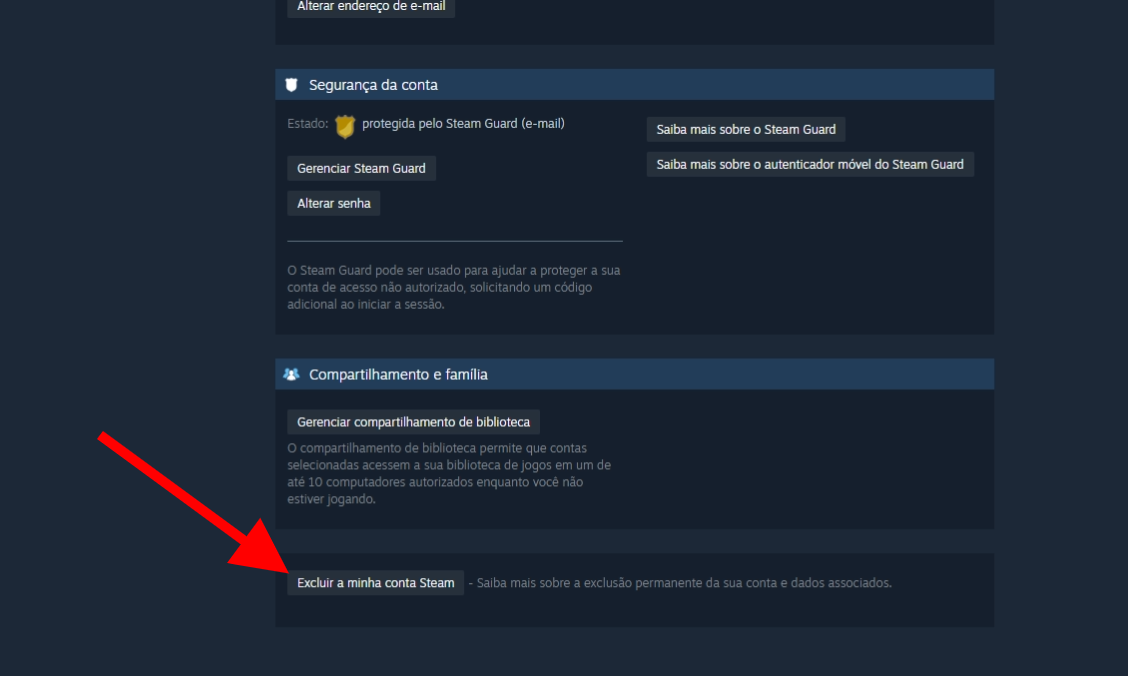Open Gerenciar compartilhamento de biblioteca
Screen dimensions: 1128x676
tap(414, 422)
